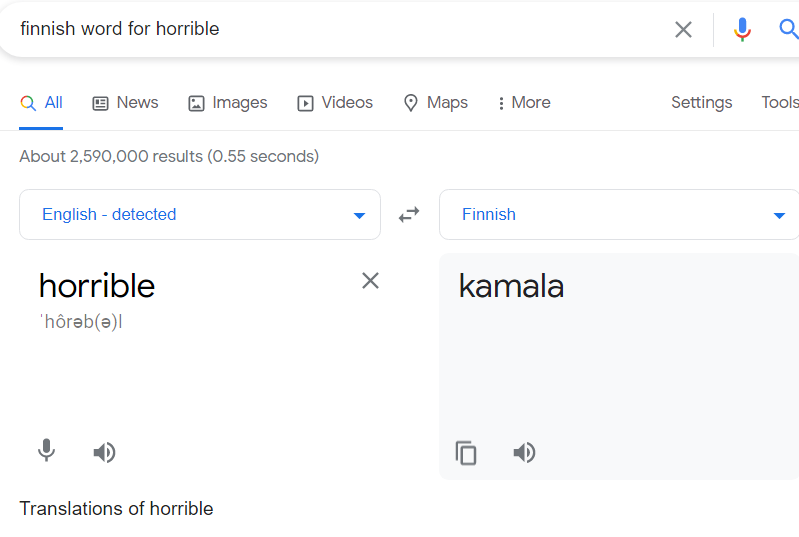This screenshot has height=537, width=799.
Task: Listen to the pronunciation of 'horrible'
Action: 104,452
